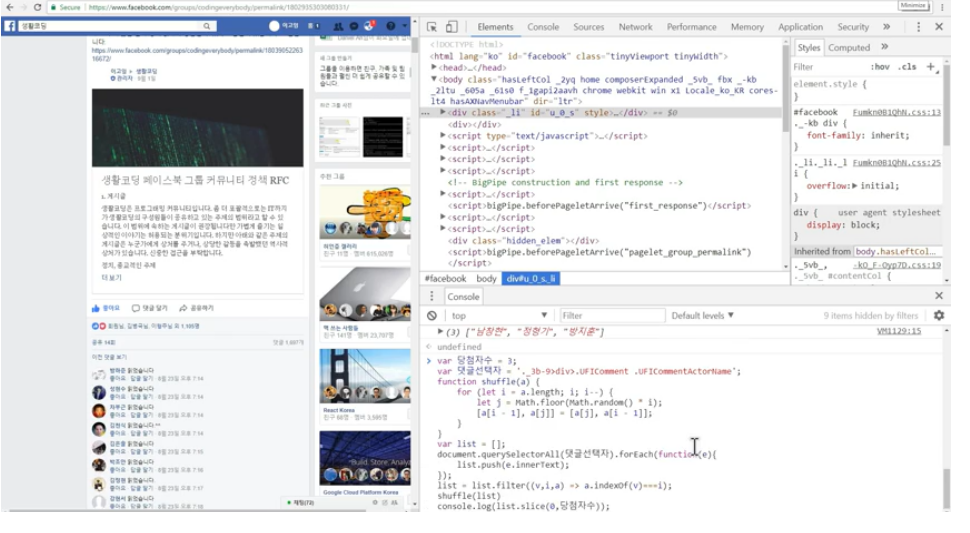Open VM1129:15 source link
Screen dimensions: 970x533
coord(899,331)
